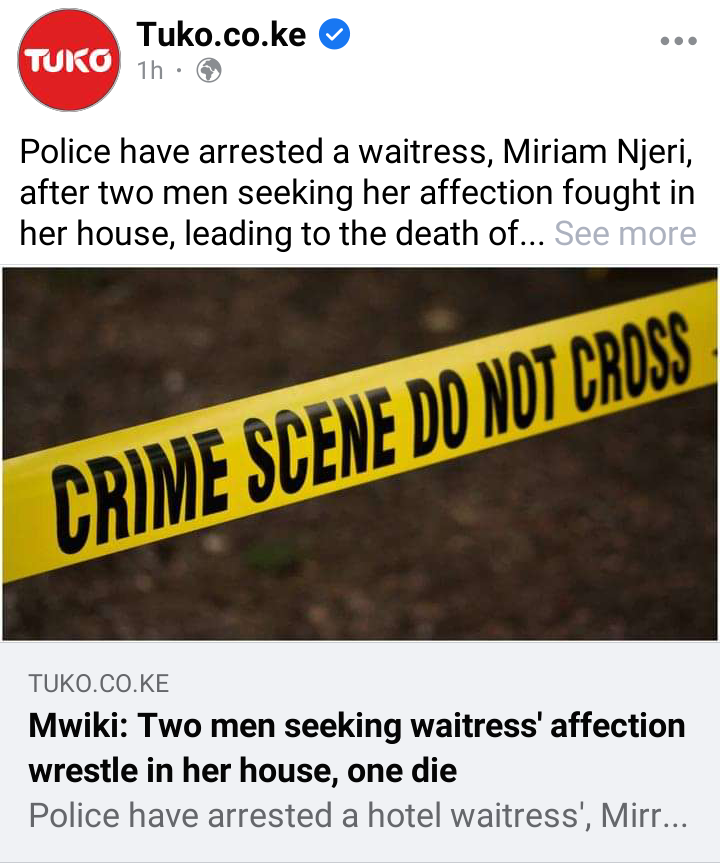
Task: Tap the caption line about her affection
Action: point(358,193)
